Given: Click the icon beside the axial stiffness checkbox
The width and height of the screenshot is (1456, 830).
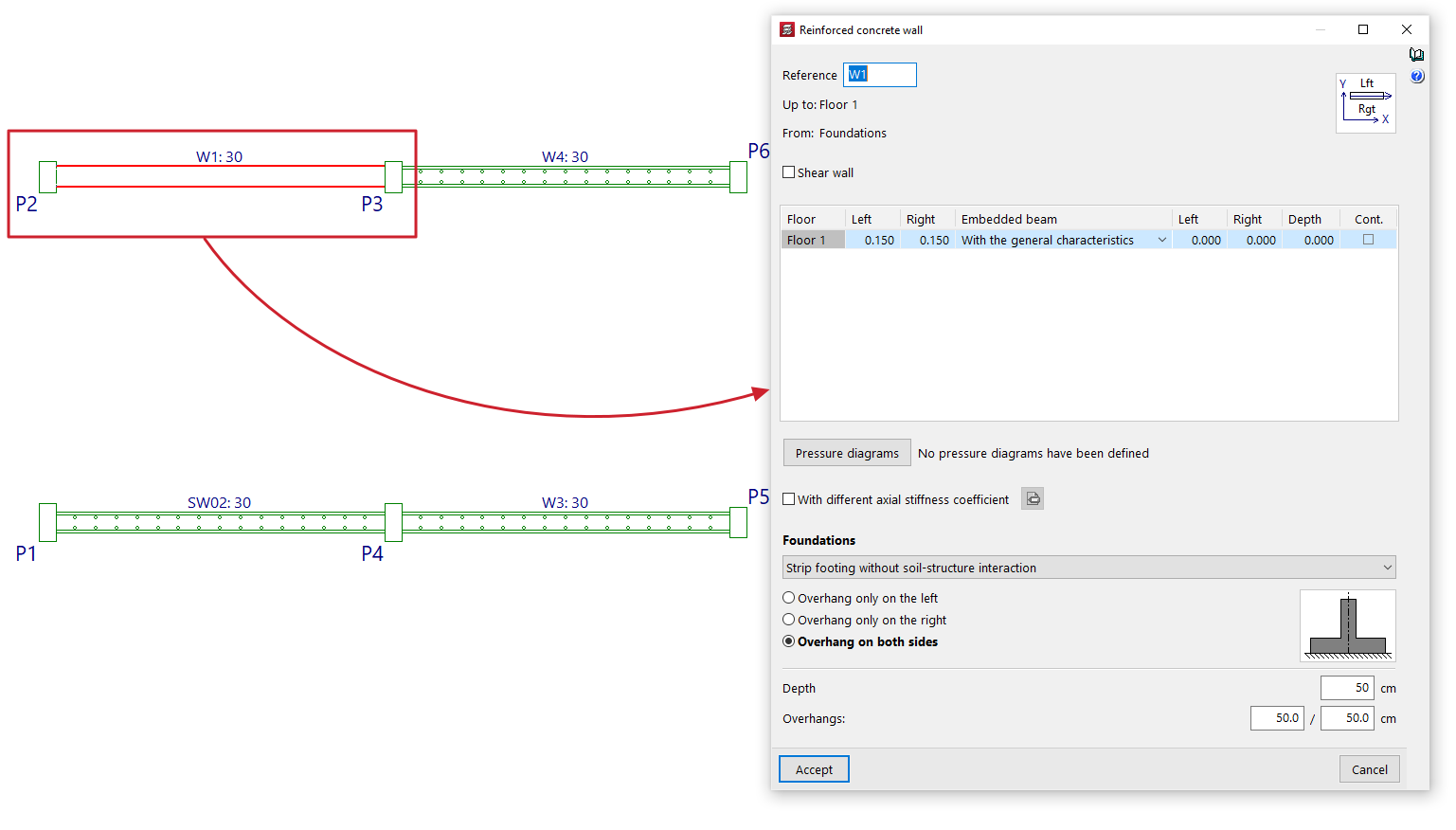Looking at the screenshot, I should pyautogui.click(x=1033, y=498).
